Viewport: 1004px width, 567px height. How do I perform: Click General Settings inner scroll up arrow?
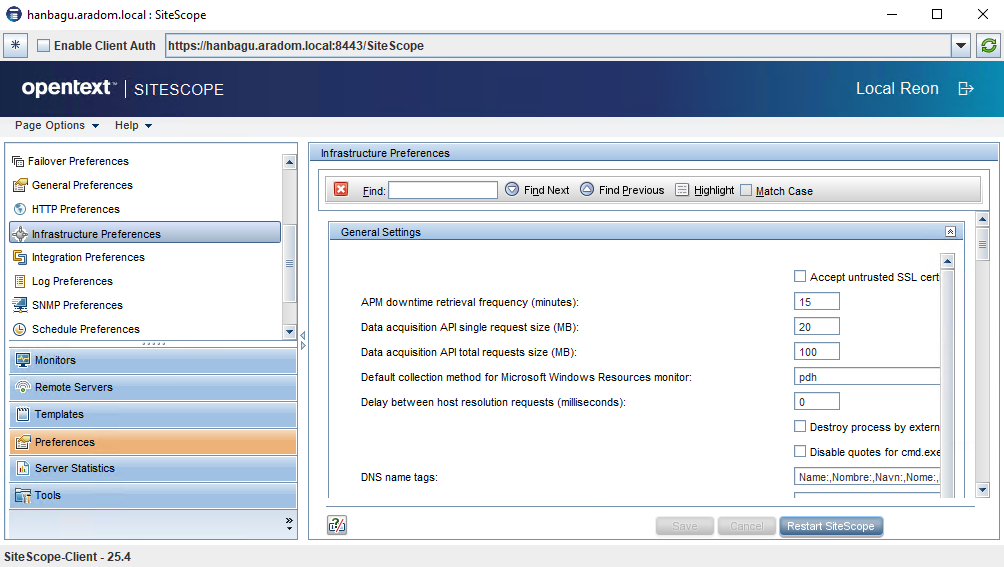click(x=948, y=260)
